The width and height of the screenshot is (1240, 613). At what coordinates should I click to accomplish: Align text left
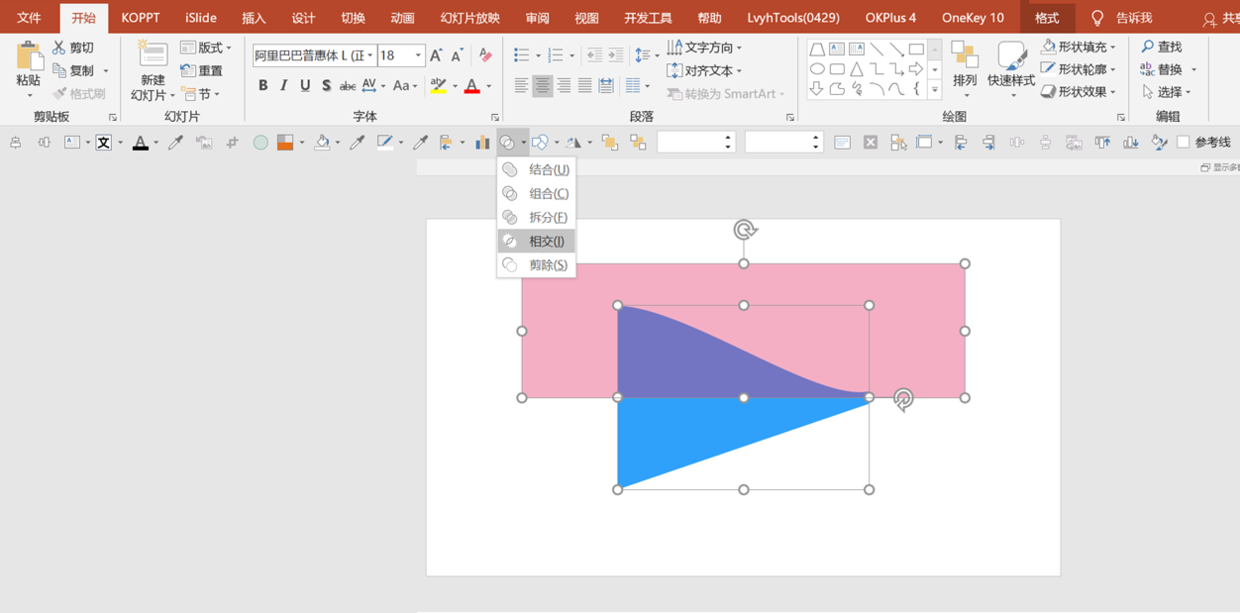[521, 86]
